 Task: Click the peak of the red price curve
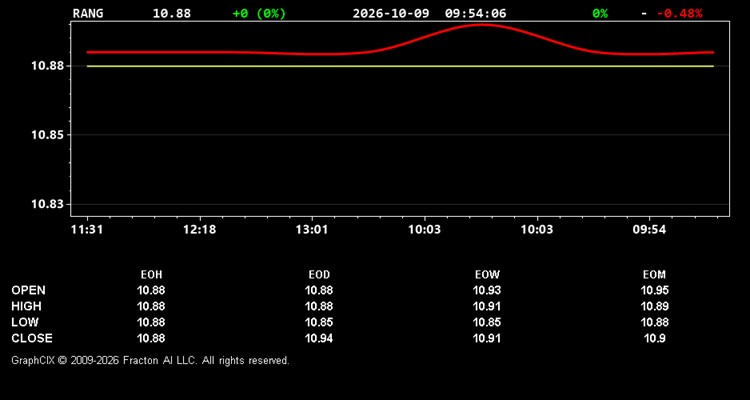click(482, 24)
